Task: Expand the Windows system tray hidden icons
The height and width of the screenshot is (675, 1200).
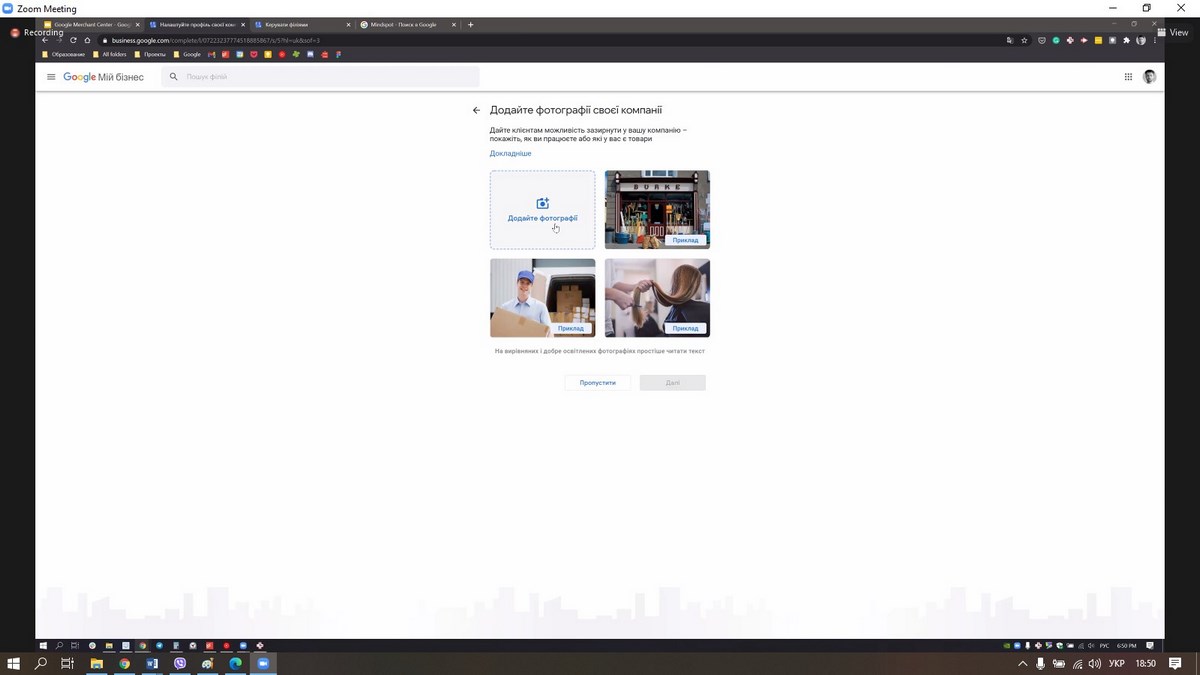Action: pos(1022,664)
